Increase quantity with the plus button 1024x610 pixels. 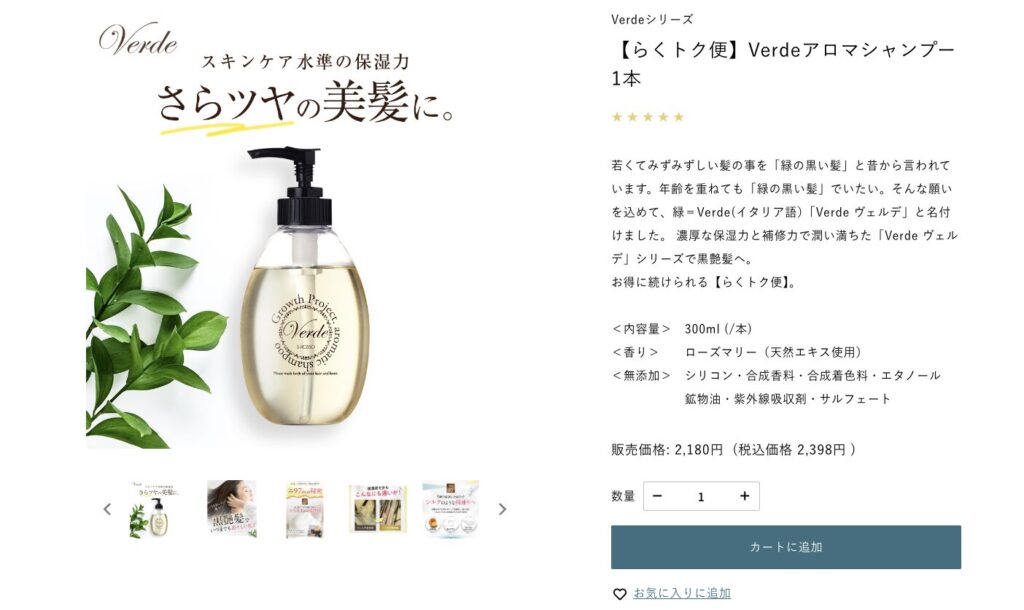click(744, 496)
